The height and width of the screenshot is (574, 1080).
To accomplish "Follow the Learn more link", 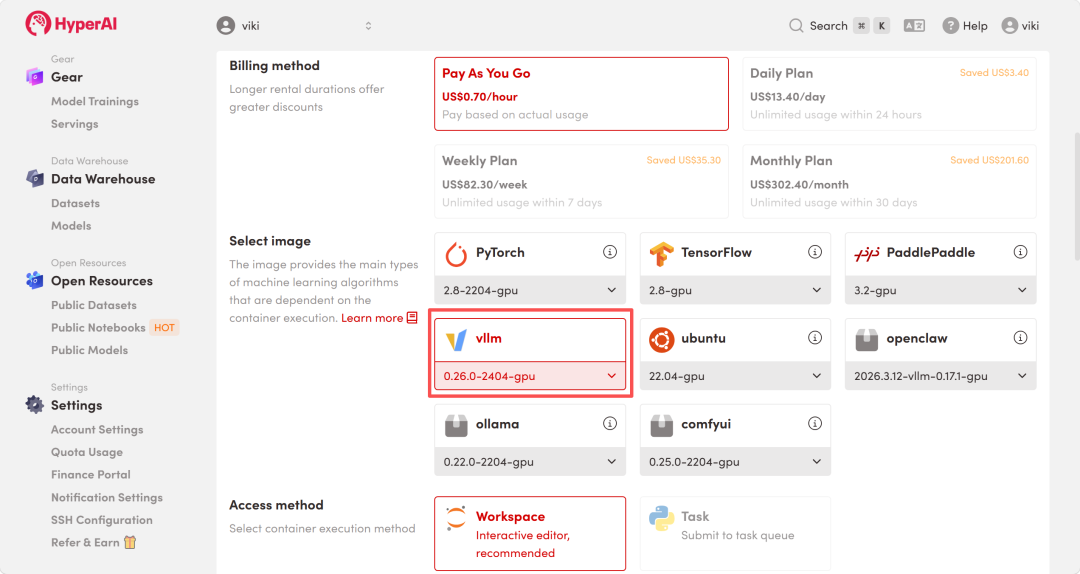I will pos(372,318).
